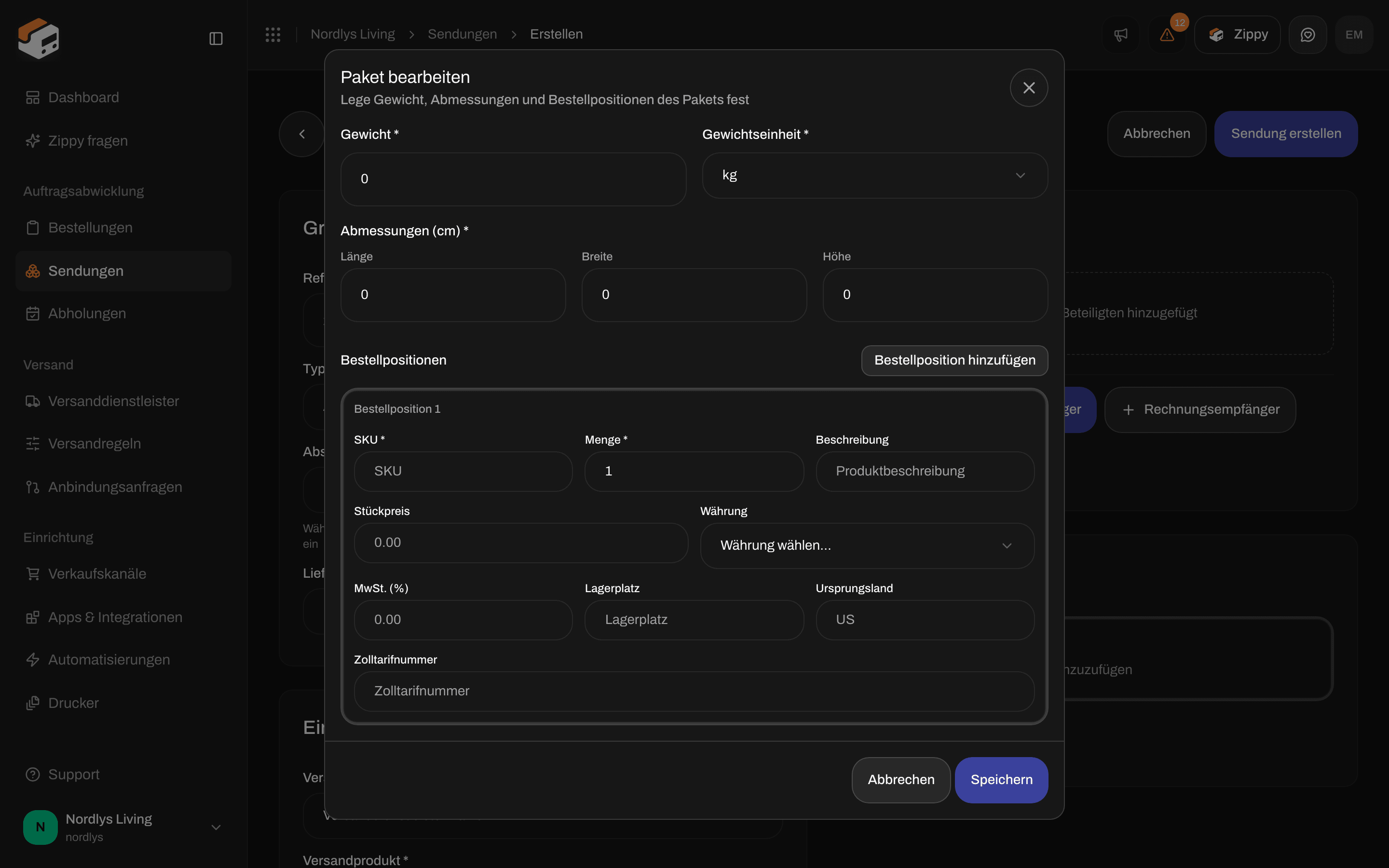
Task: Click the Breite input field
Action: (694, 295)
